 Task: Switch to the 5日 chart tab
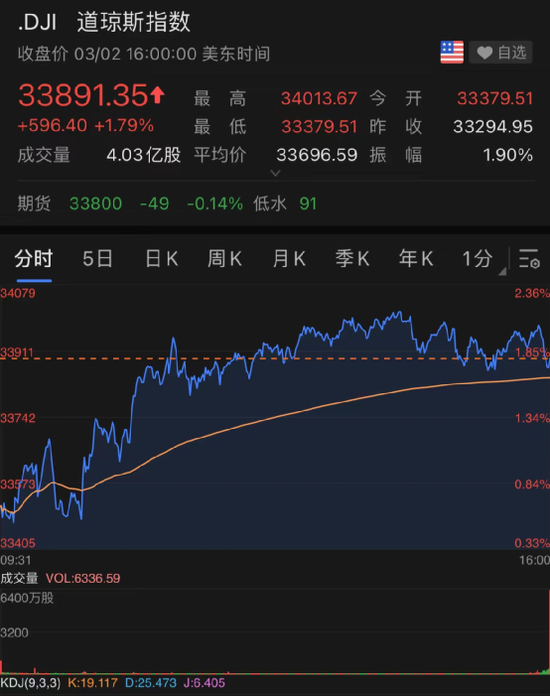(x=98, y=258)
